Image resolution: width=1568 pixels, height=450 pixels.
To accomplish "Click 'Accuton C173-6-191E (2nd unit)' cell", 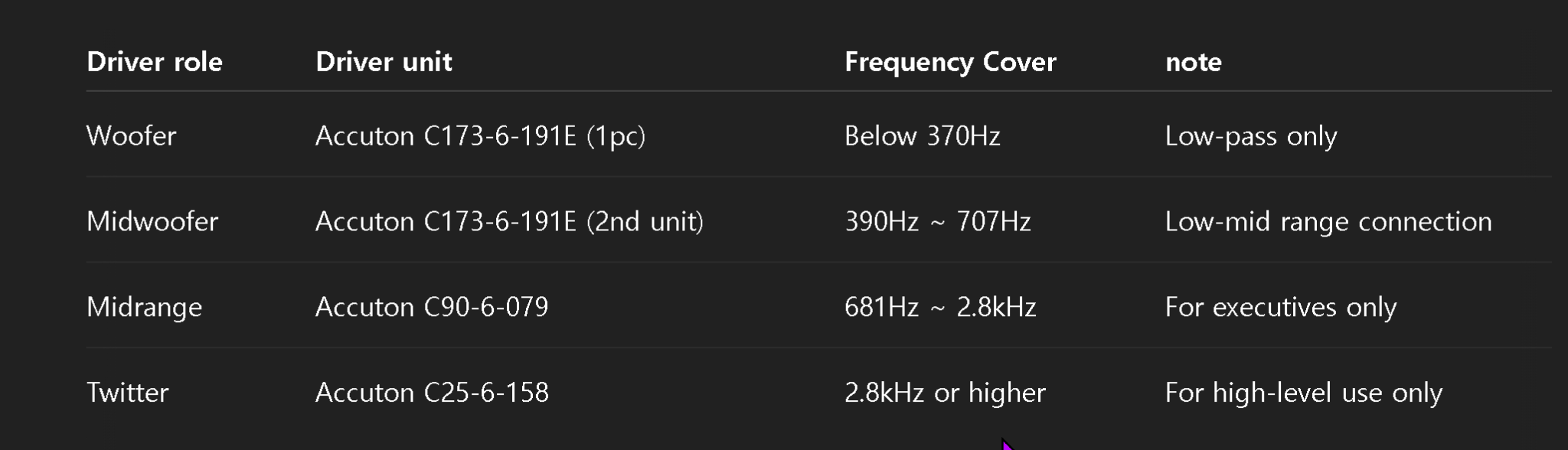I will point(509,222).
